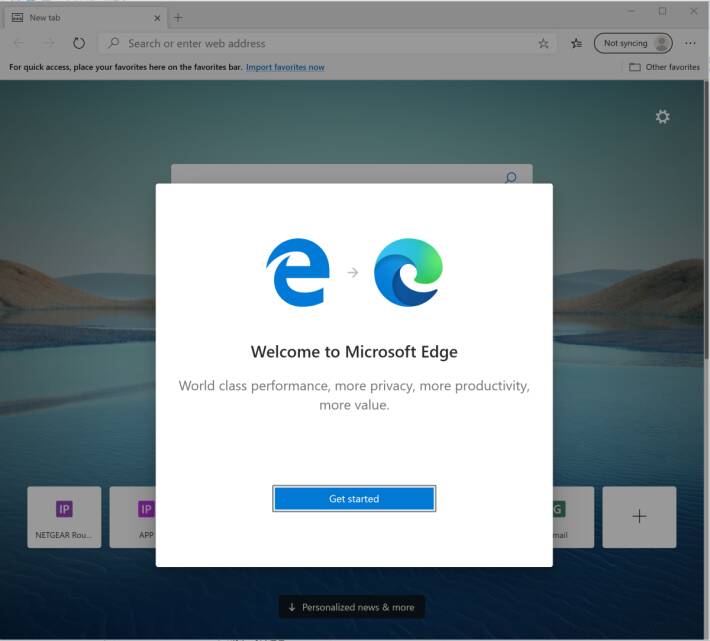The width and height of the screenshot is (710, 641).
Task: Click the web search box on page
Action: coord(351,174)
